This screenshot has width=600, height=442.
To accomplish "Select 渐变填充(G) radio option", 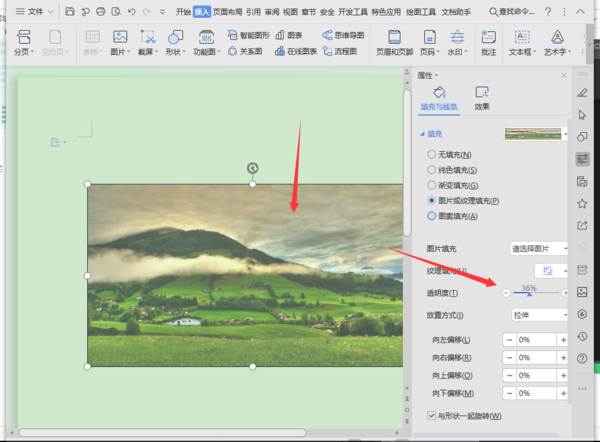I will click(431, 185).
